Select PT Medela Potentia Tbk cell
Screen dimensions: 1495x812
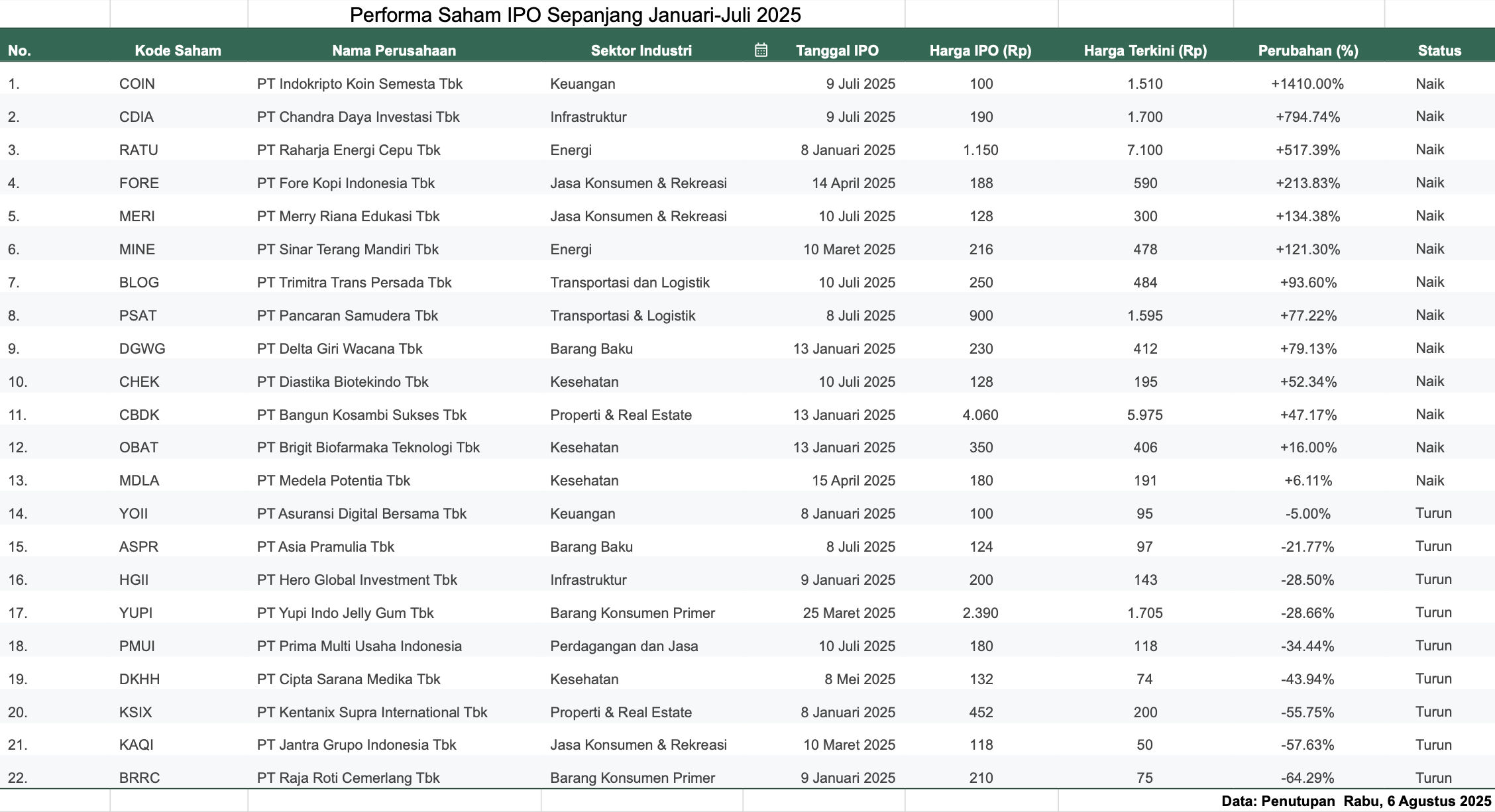[x=333, y=480]
